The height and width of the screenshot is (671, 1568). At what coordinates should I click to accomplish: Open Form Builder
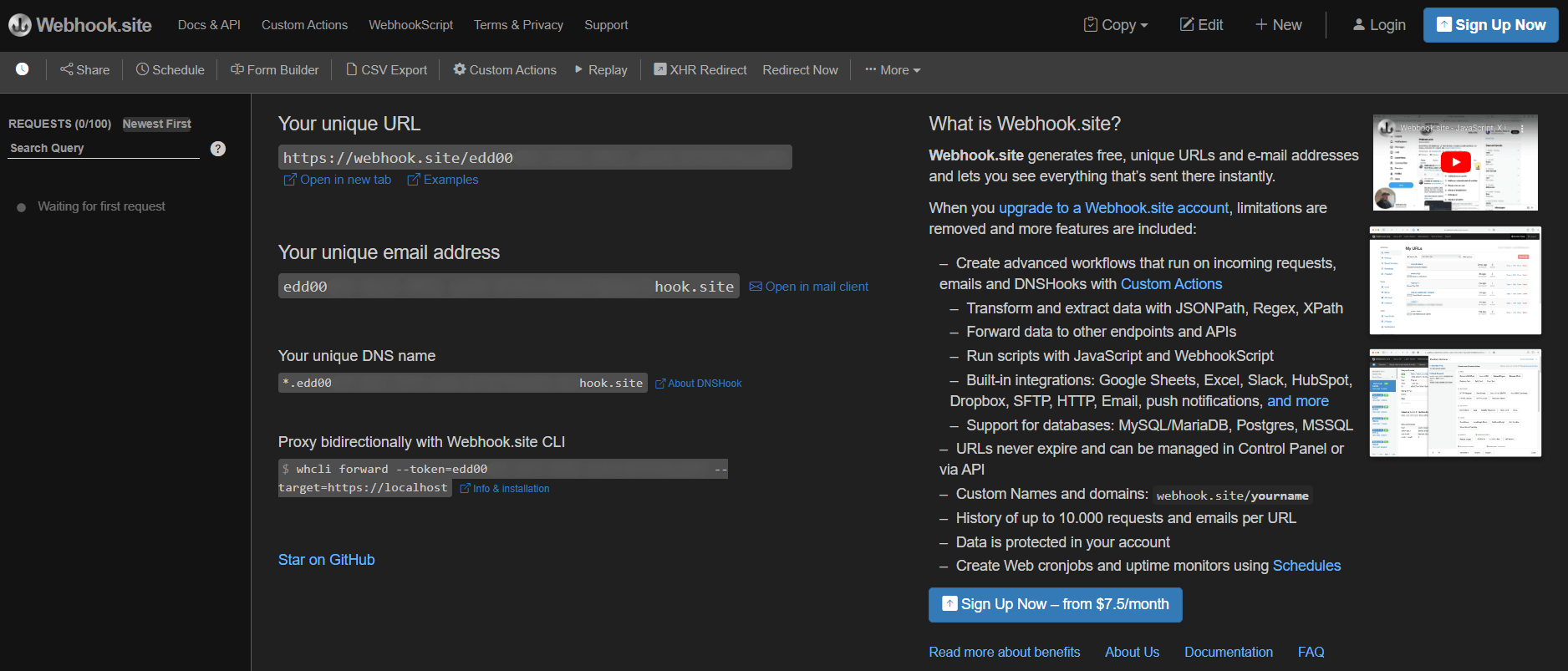coord(275,70)
